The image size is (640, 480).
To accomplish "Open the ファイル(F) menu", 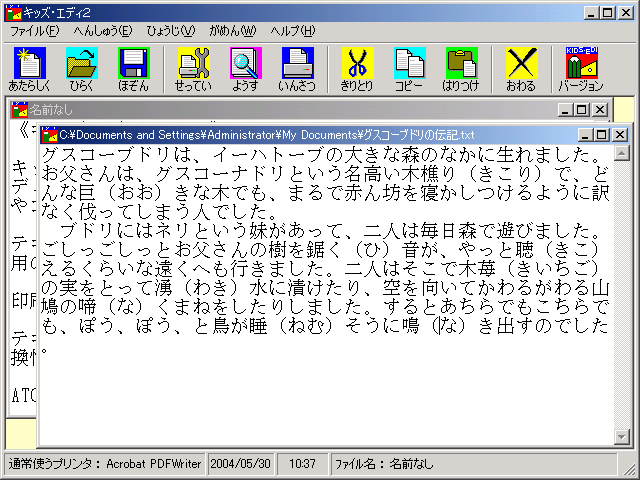I will [34, 31].
